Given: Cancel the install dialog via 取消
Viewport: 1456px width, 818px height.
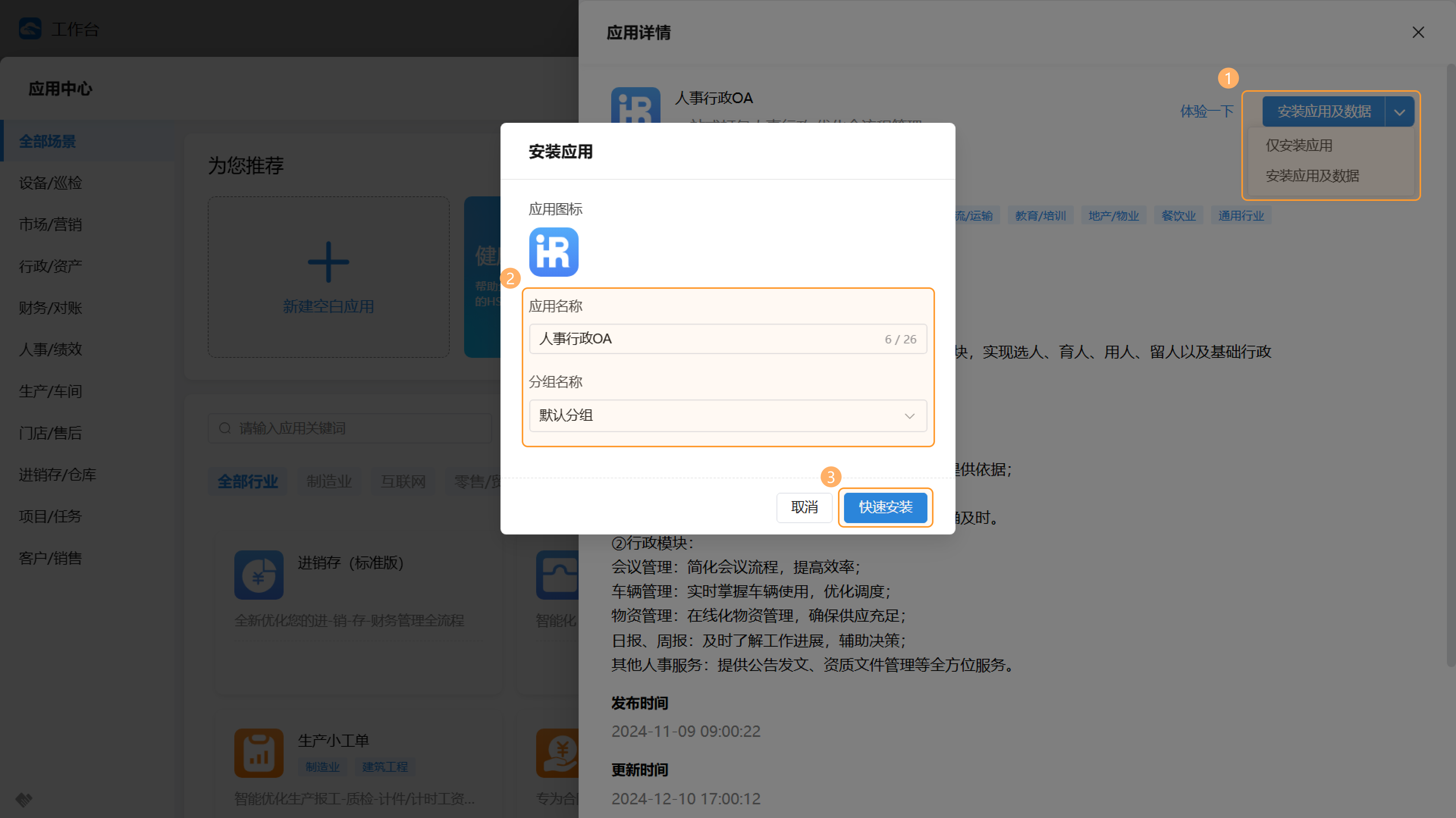Looking at the screenshot, I should pos(804,507).
